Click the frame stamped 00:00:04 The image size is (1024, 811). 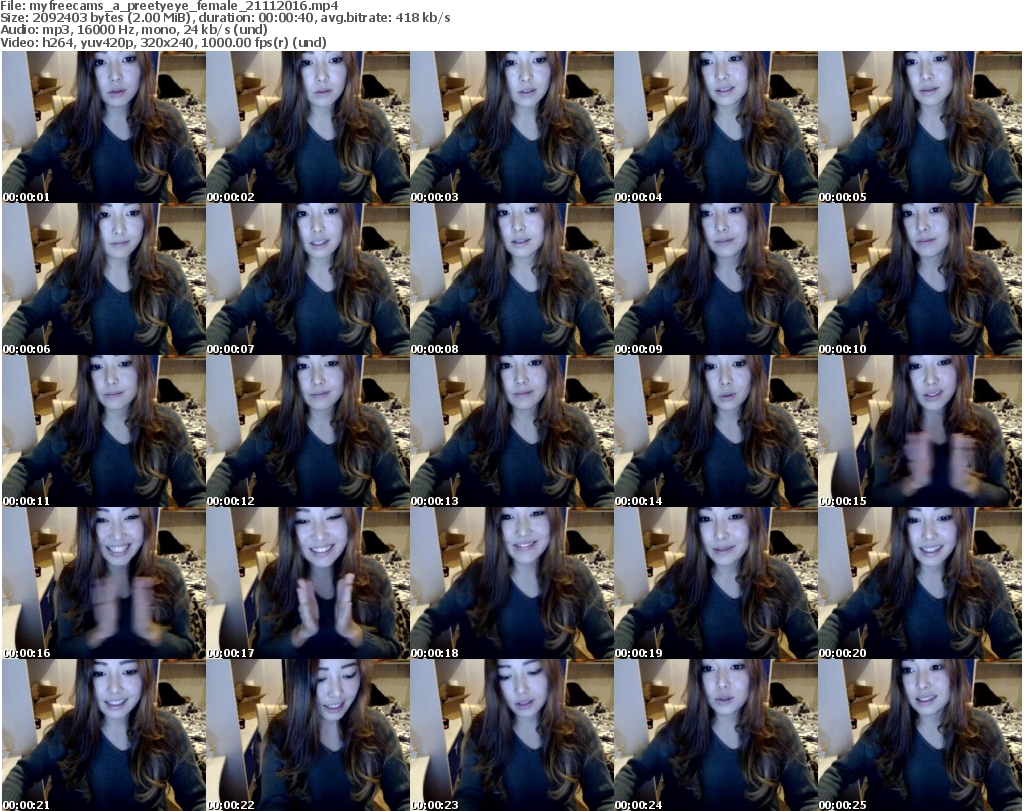tap(716, 127)
